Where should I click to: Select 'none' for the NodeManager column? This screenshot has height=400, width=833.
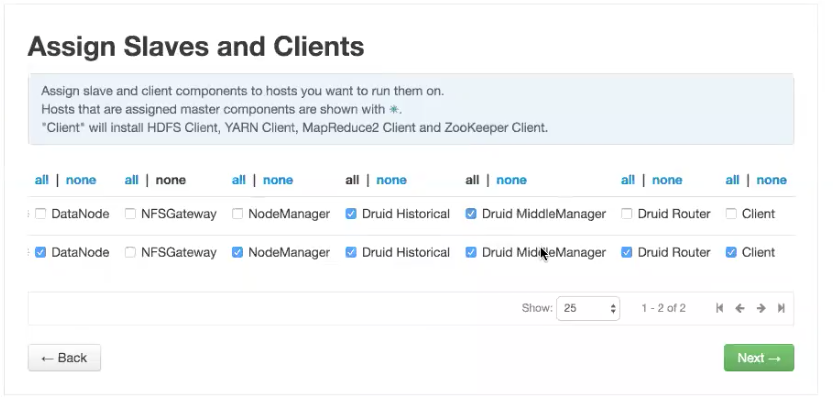click(278, 180)
